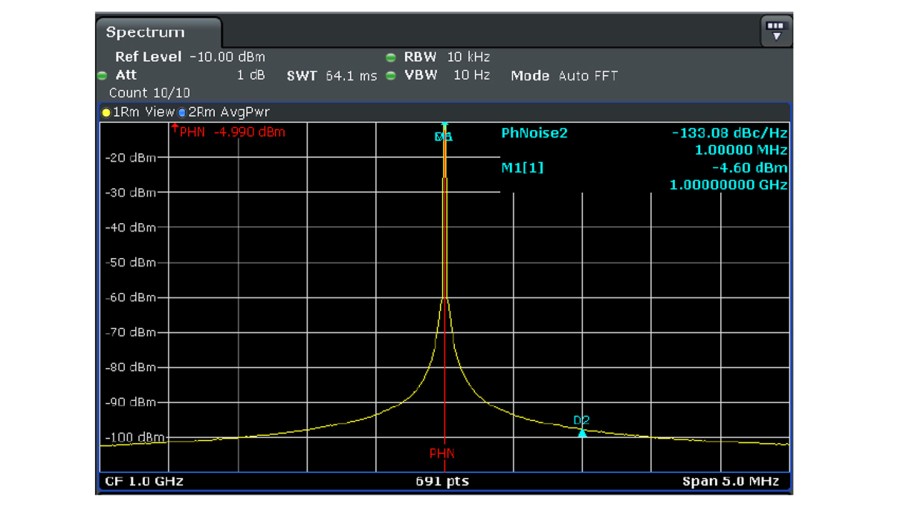This screenshot has width=900, height=506.
Task: Click the -20 dBm axis label
Action: (130, 158)
